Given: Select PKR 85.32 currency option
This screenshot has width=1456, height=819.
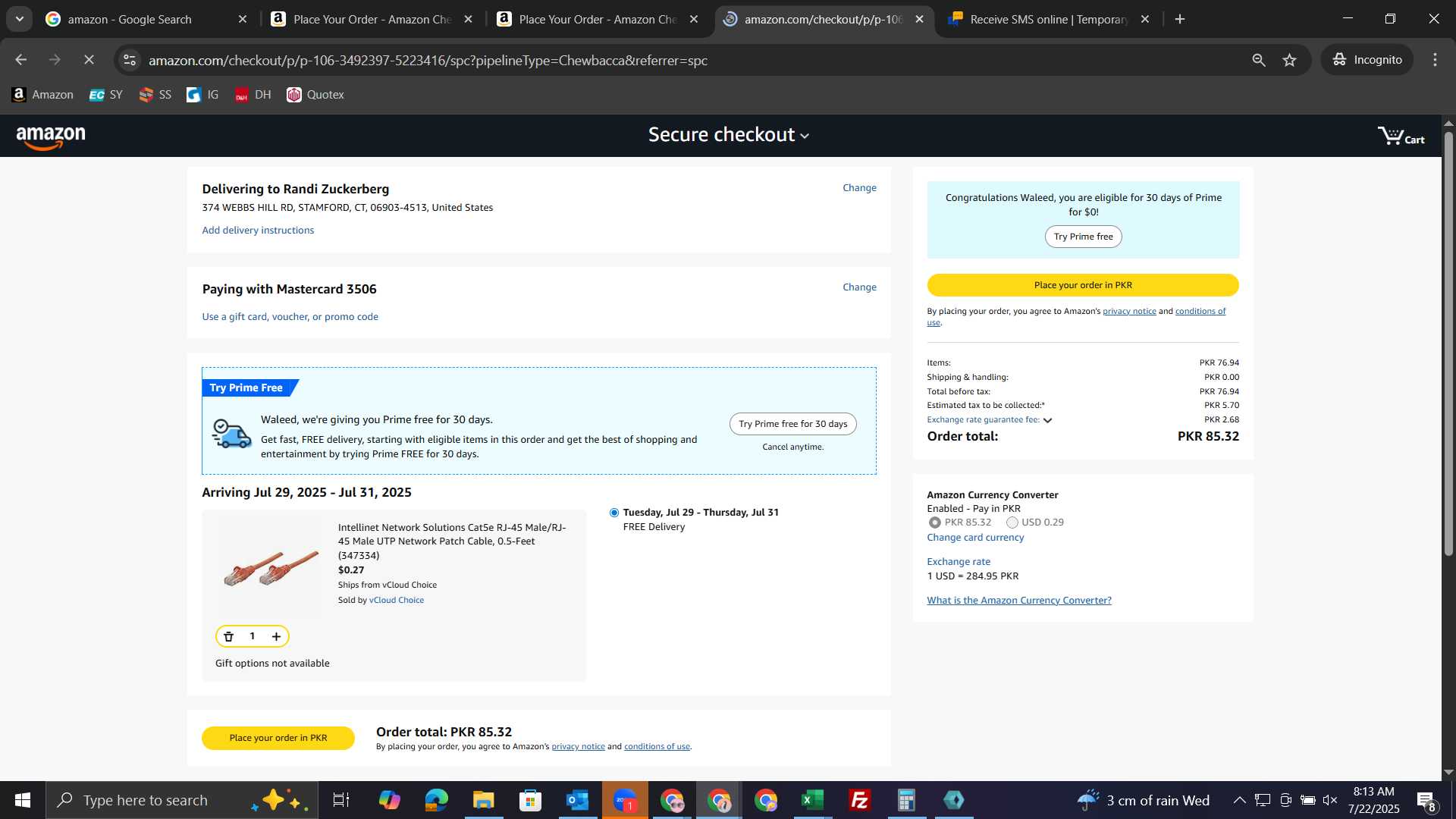Looking at the screenshot, I should pos(935,522).
